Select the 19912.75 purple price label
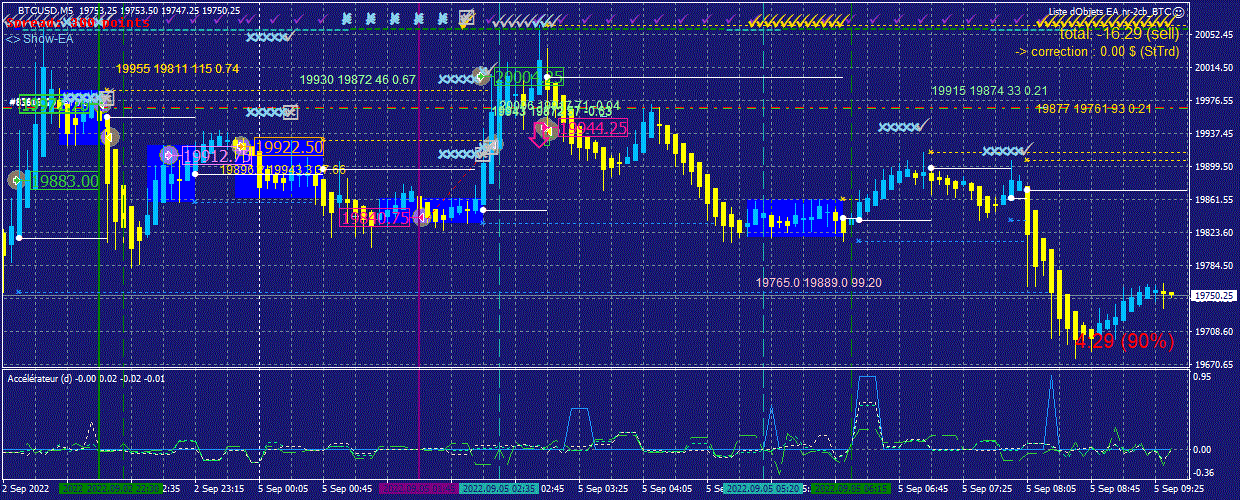The height and width of the screenshot is (500, 1240). coord(216,156)
